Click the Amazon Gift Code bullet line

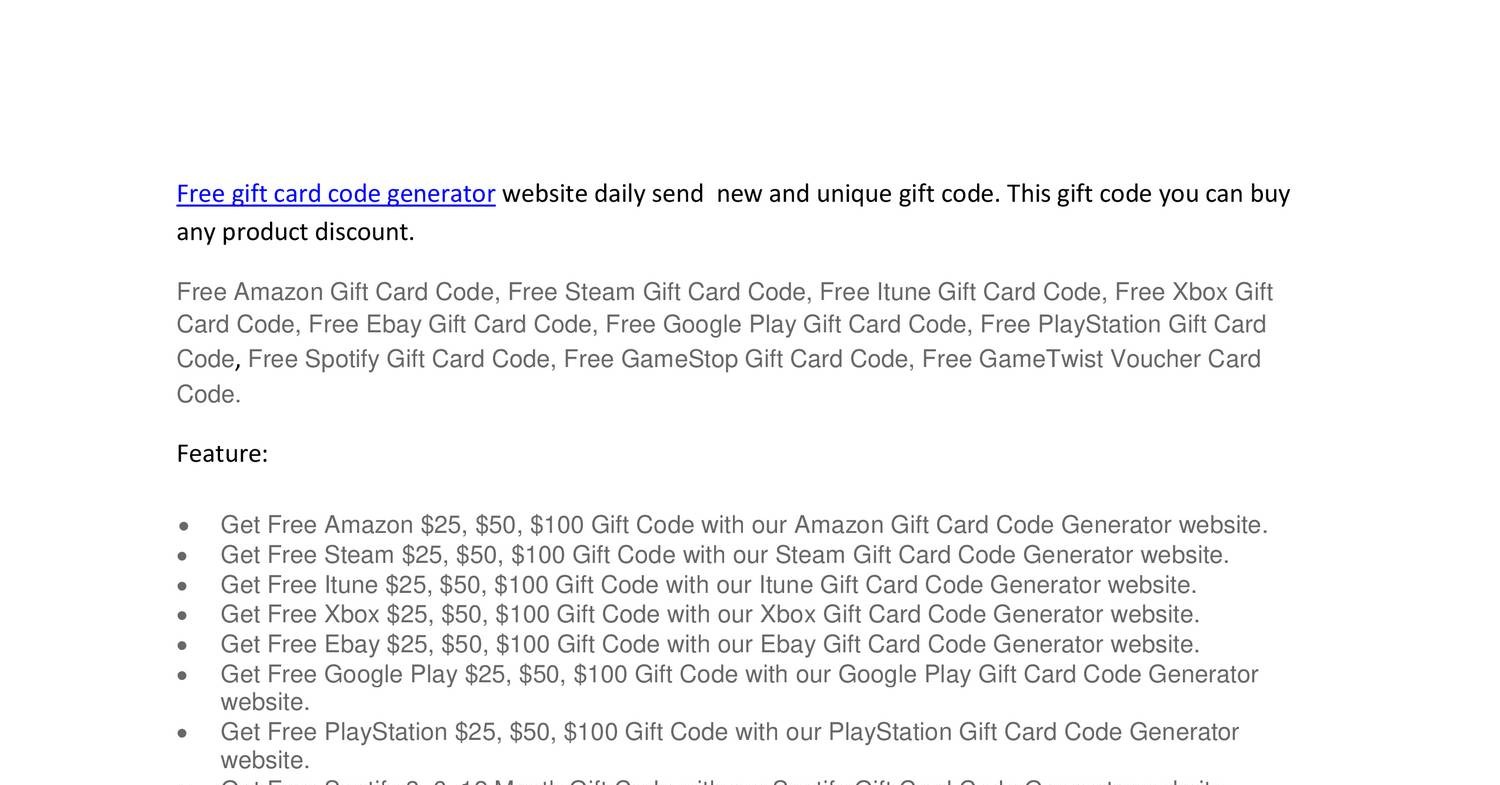coord(743,525)
